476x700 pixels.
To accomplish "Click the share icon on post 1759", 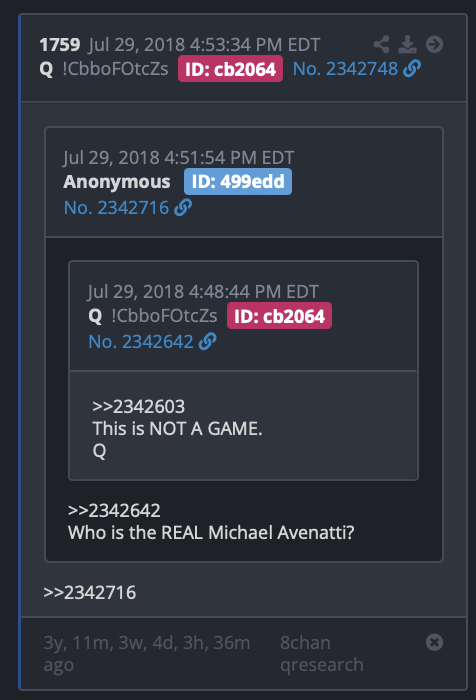I will (381, 44).
